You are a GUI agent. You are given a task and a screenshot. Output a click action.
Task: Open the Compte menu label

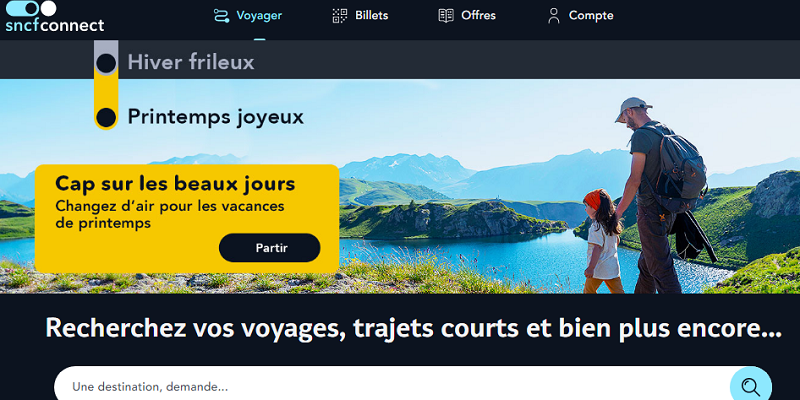pyautogui.click(x=591, y=16)
